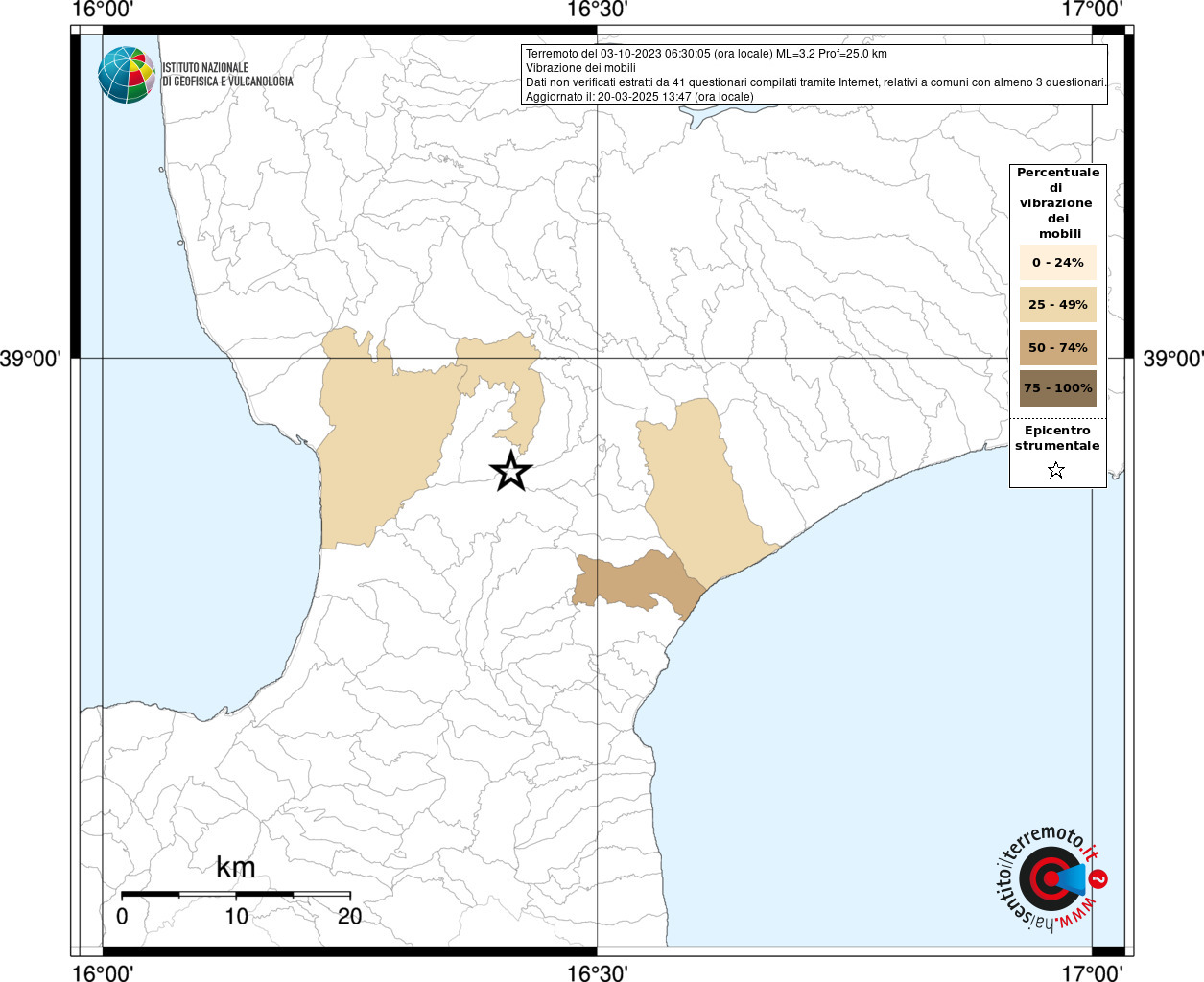Image resolution: width=1204 pixels, height=982 pixels.
Task: Click the epicenter star on the map
Action: point(510,470)
